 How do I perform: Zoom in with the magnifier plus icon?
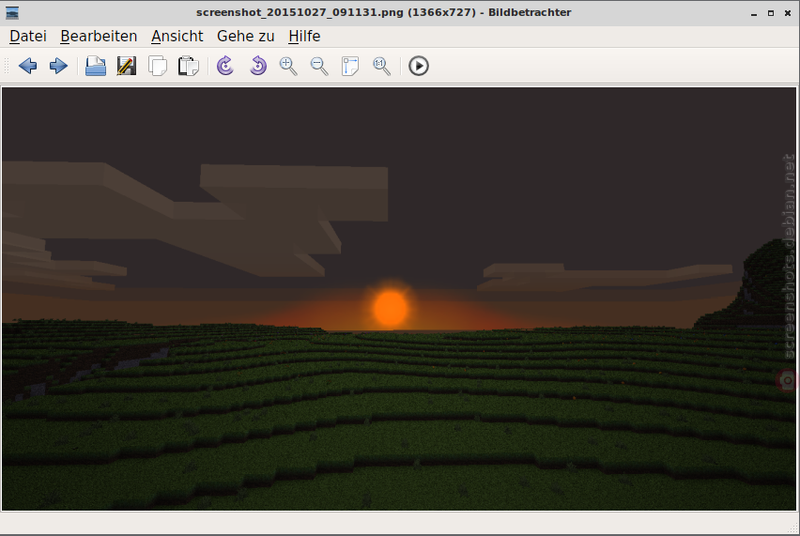pos(288,66)
